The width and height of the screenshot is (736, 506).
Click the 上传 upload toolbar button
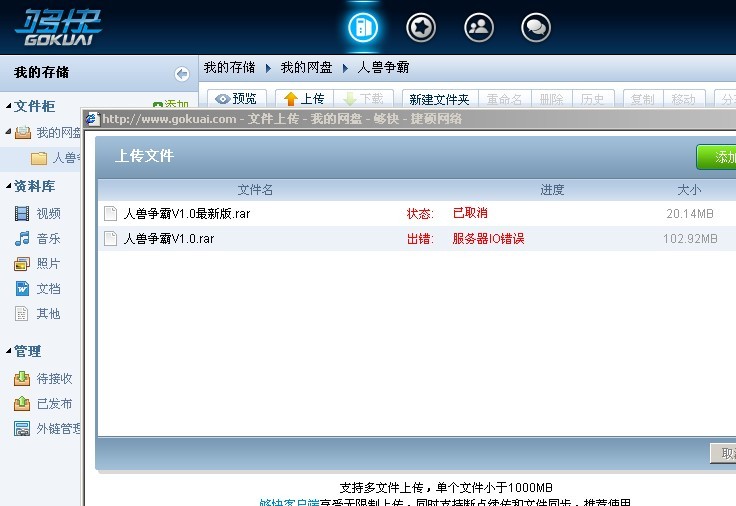[304, 99]
